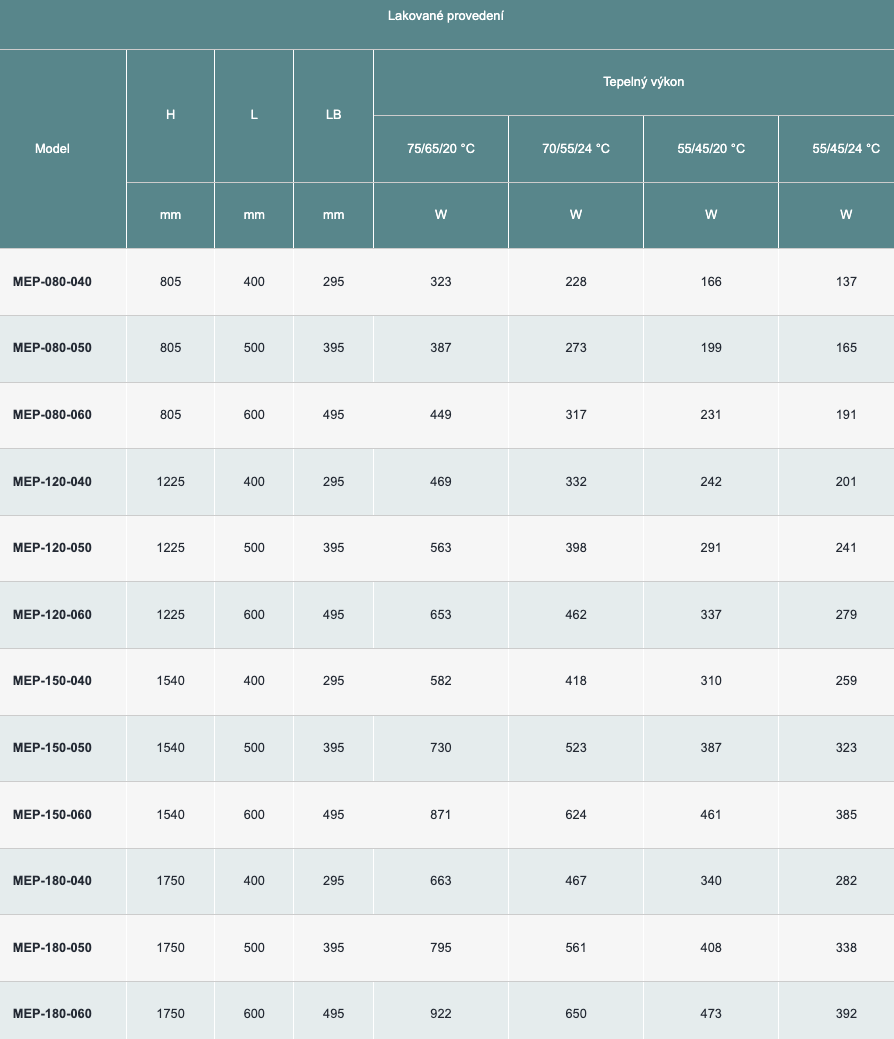Select the 70/55/24 °C column header
Image resolution: width=894 pixels, height=1039 pixels.
[x=576, y=149]
